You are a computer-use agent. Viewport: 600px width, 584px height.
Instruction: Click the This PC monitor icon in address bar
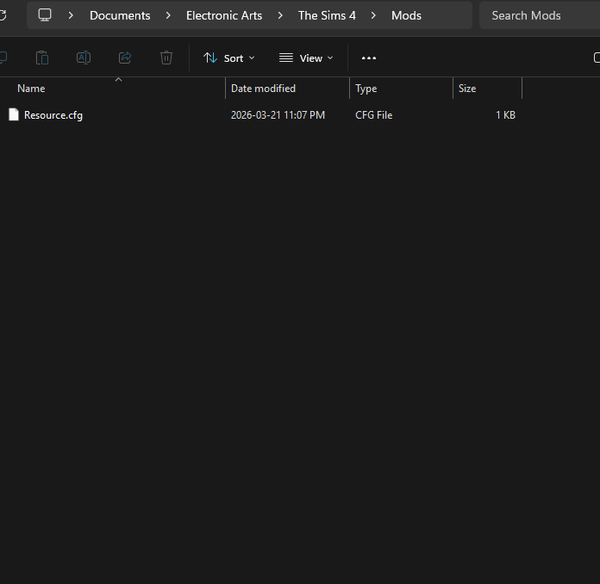point(45,15)
